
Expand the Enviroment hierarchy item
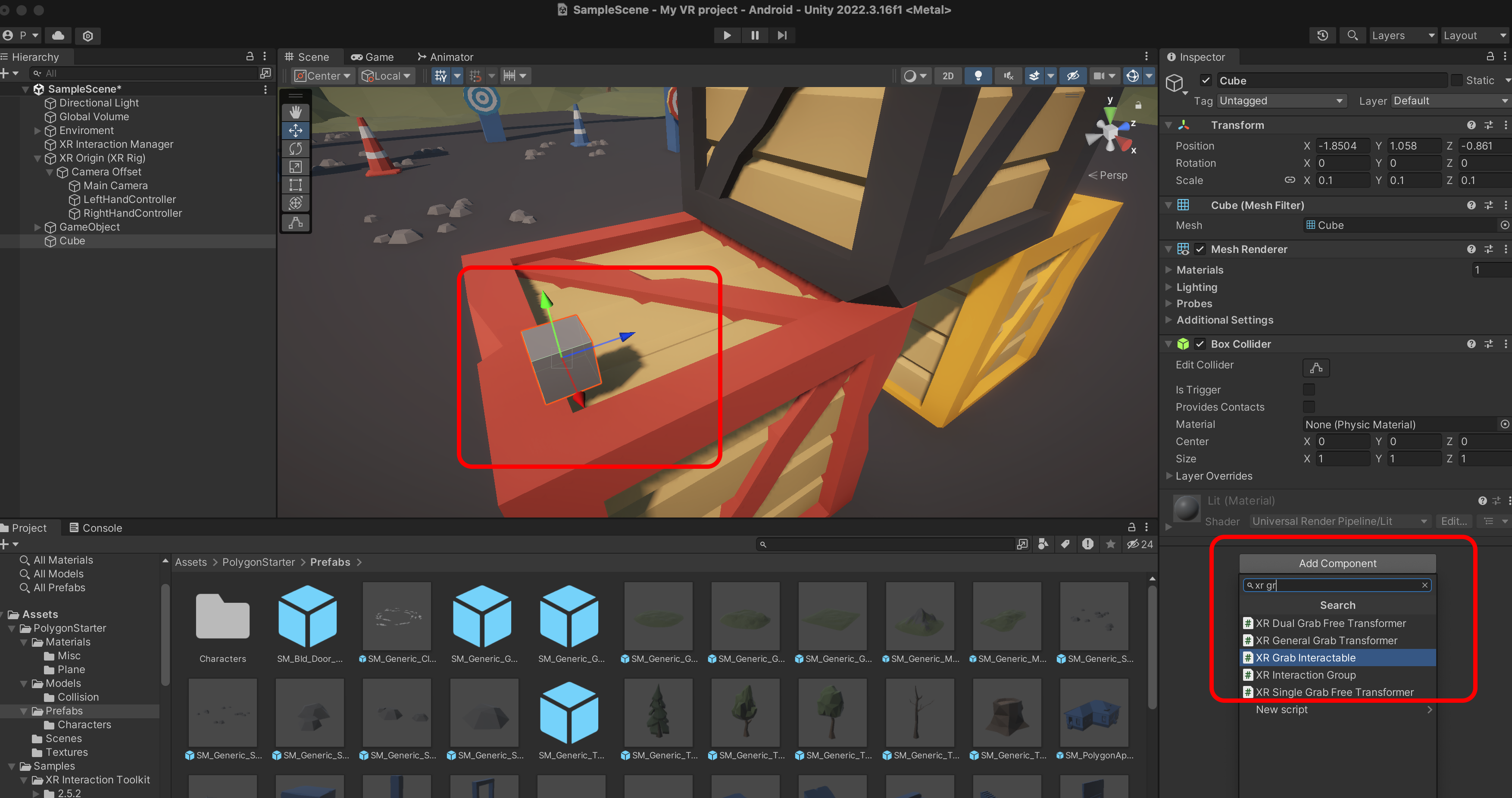[x=37, y=130]
